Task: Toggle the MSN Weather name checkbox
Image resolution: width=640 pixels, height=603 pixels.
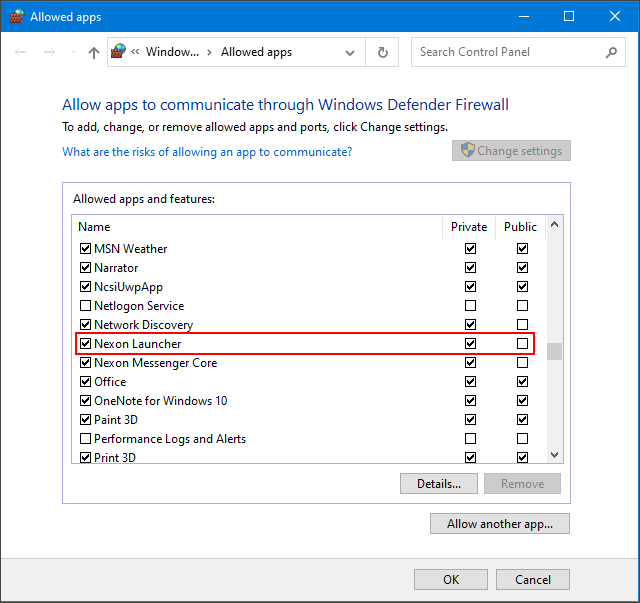Action: (x=85, y=249)
